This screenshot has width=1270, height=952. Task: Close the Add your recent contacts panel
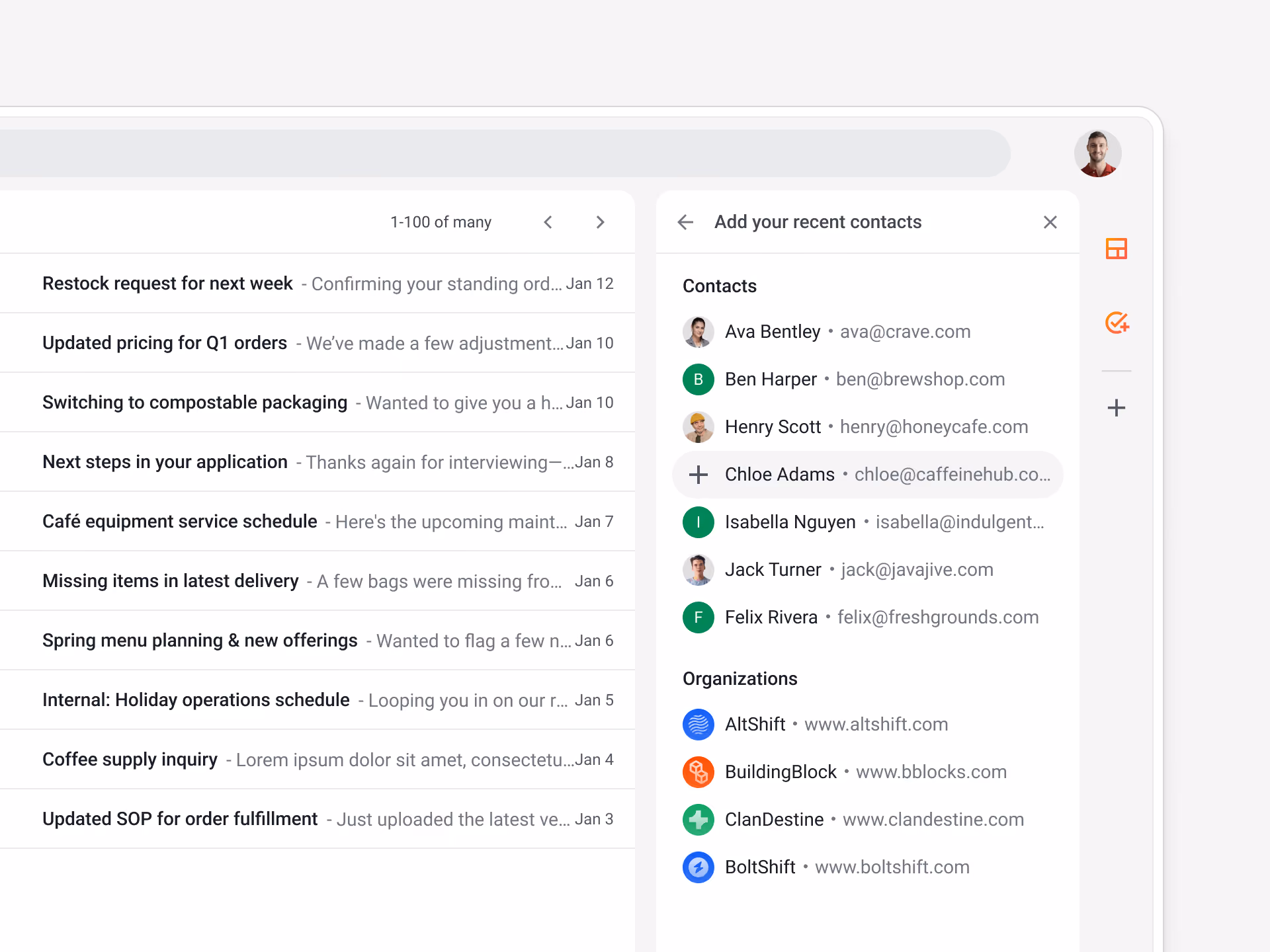pos(1050,222)
